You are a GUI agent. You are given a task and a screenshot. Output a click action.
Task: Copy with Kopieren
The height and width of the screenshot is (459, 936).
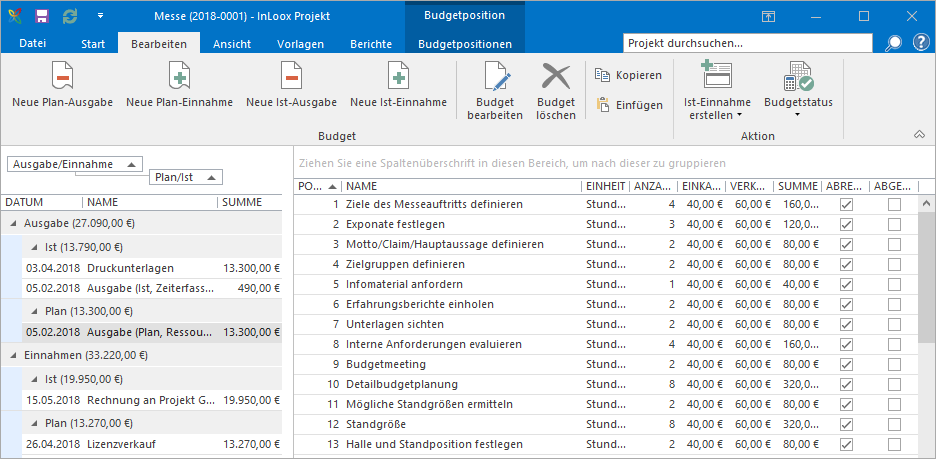point(629,75)
